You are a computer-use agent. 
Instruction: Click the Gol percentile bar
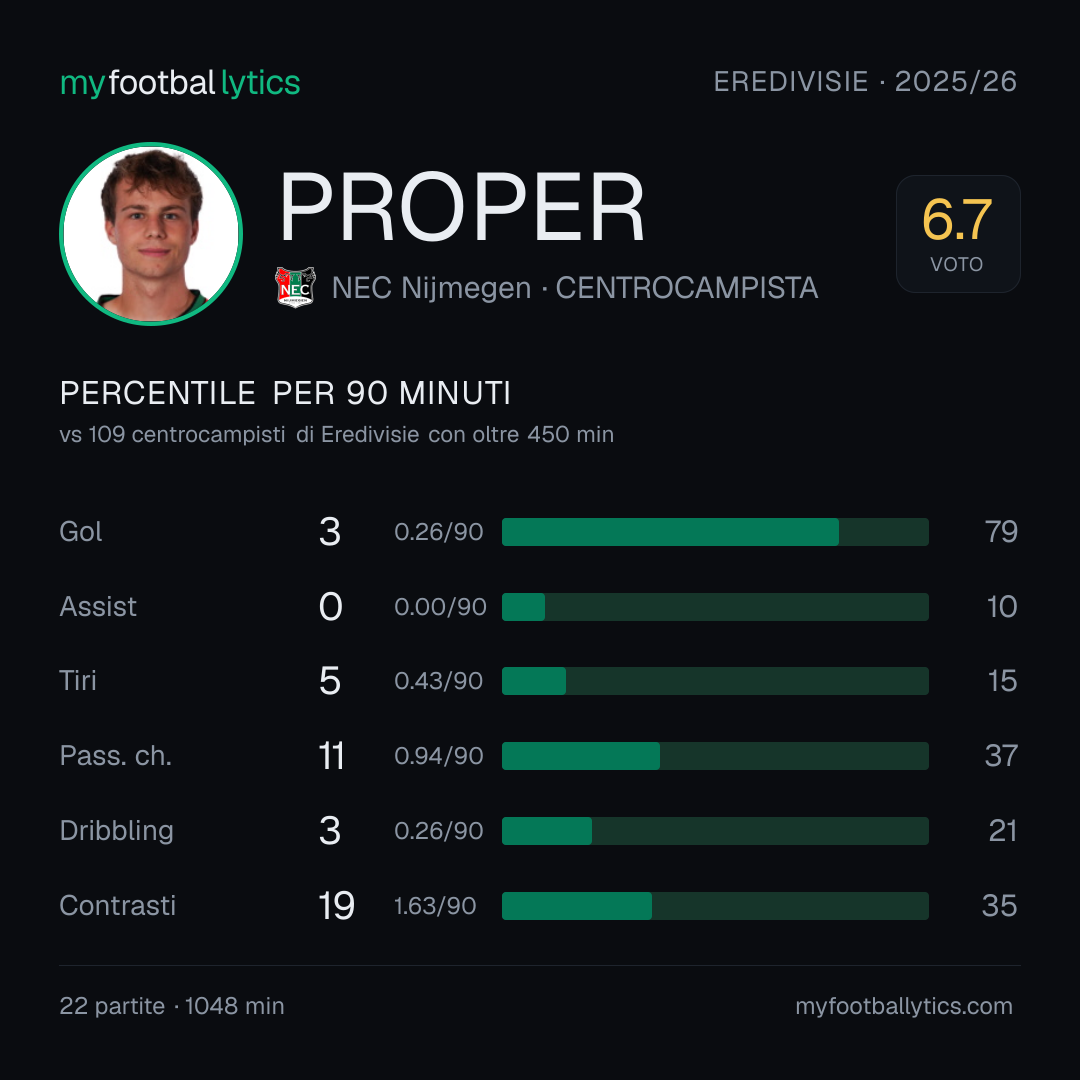pyautogui.click(x=715, y=532)
